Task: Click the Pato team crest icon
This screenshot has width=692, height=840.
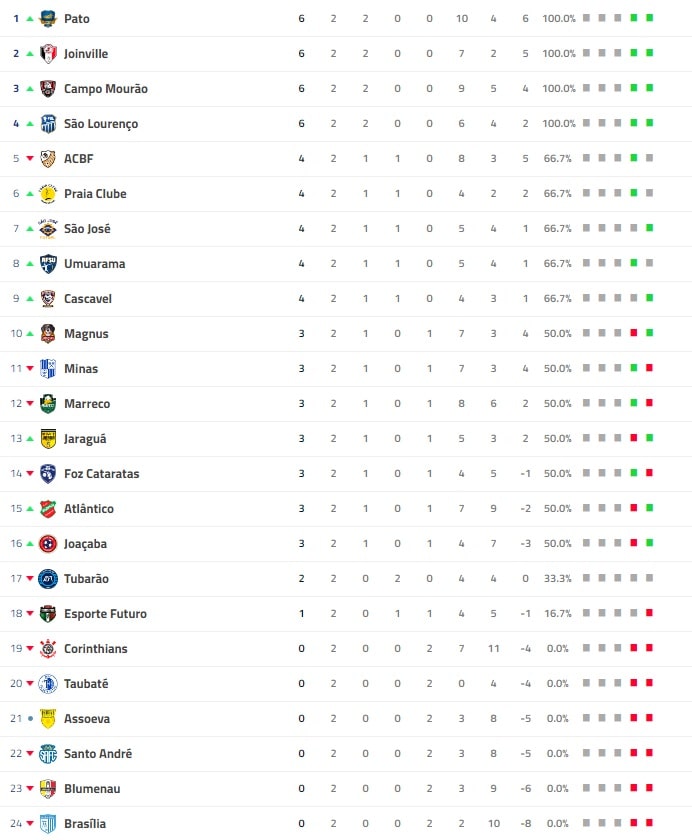Action: 48,19
